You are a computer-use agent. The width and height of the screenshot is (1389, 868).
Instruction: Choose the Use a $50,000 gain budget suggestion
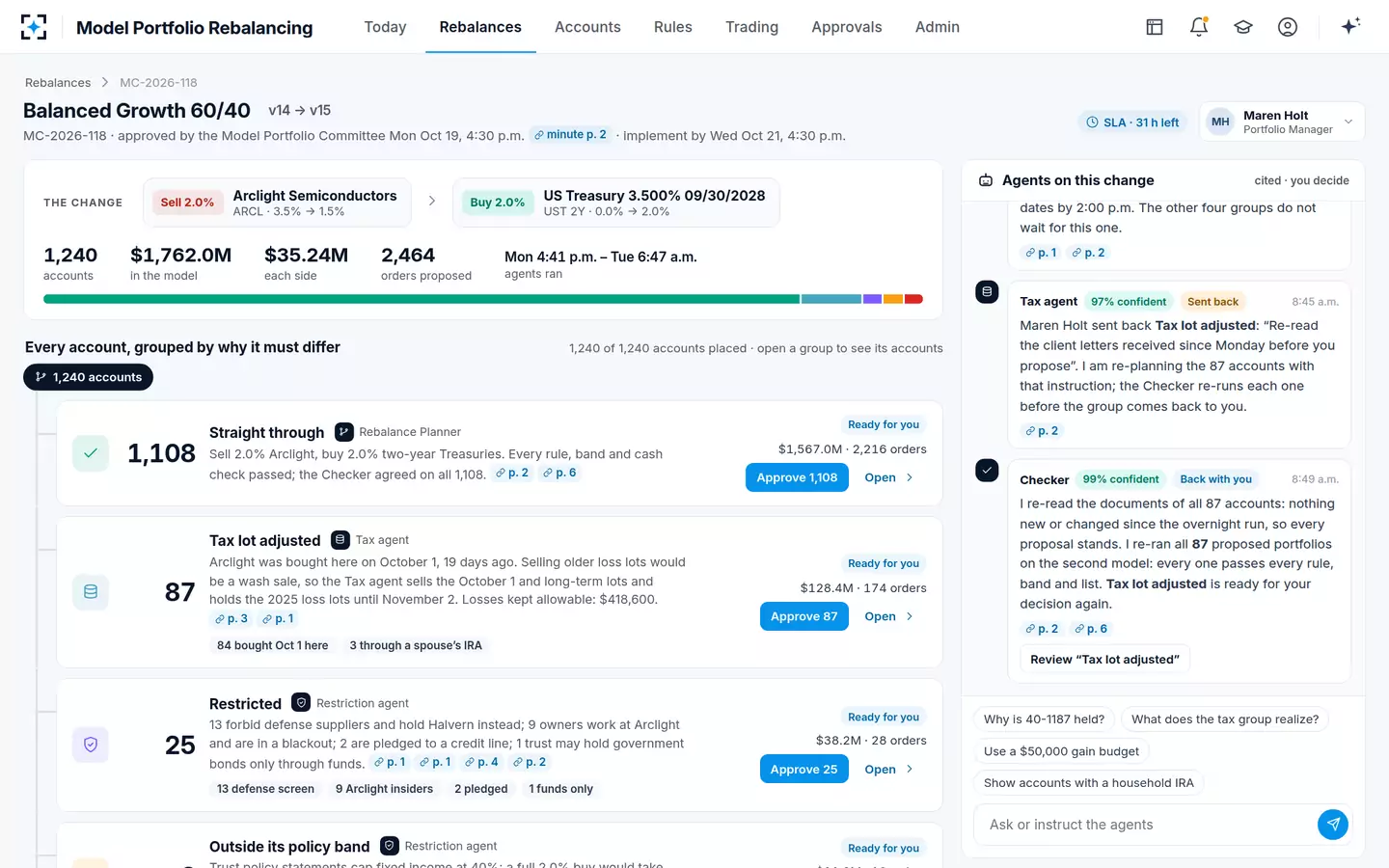1061,751
